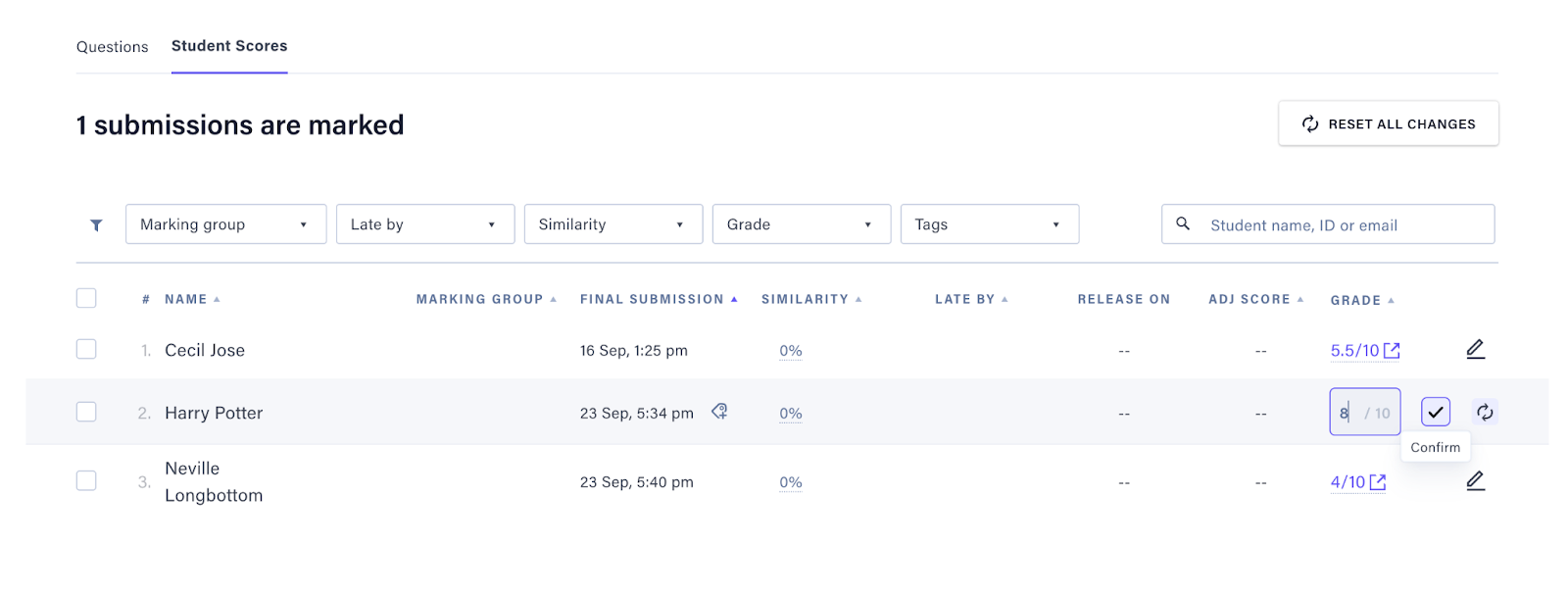This screenshot has height=595, width=1568.
Task: Click the search magnifier icon
Action: coord(1183,223)
